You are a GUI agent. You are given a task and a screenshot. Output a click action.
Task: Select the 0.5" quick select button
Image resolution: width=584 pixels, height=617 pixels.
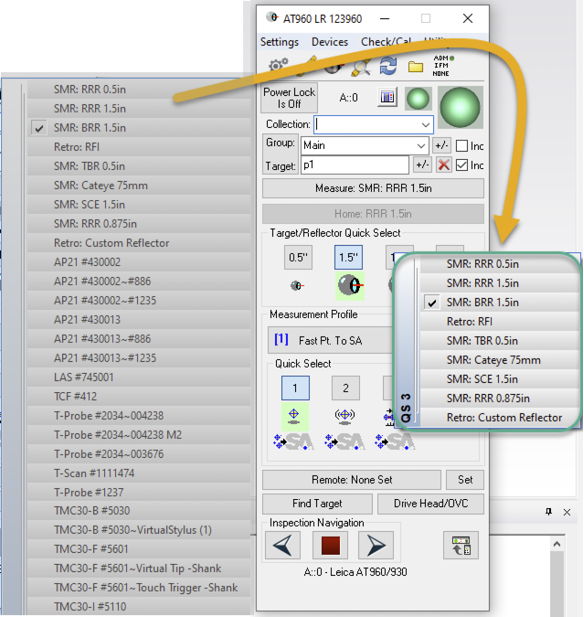click(x=298, y=257)
